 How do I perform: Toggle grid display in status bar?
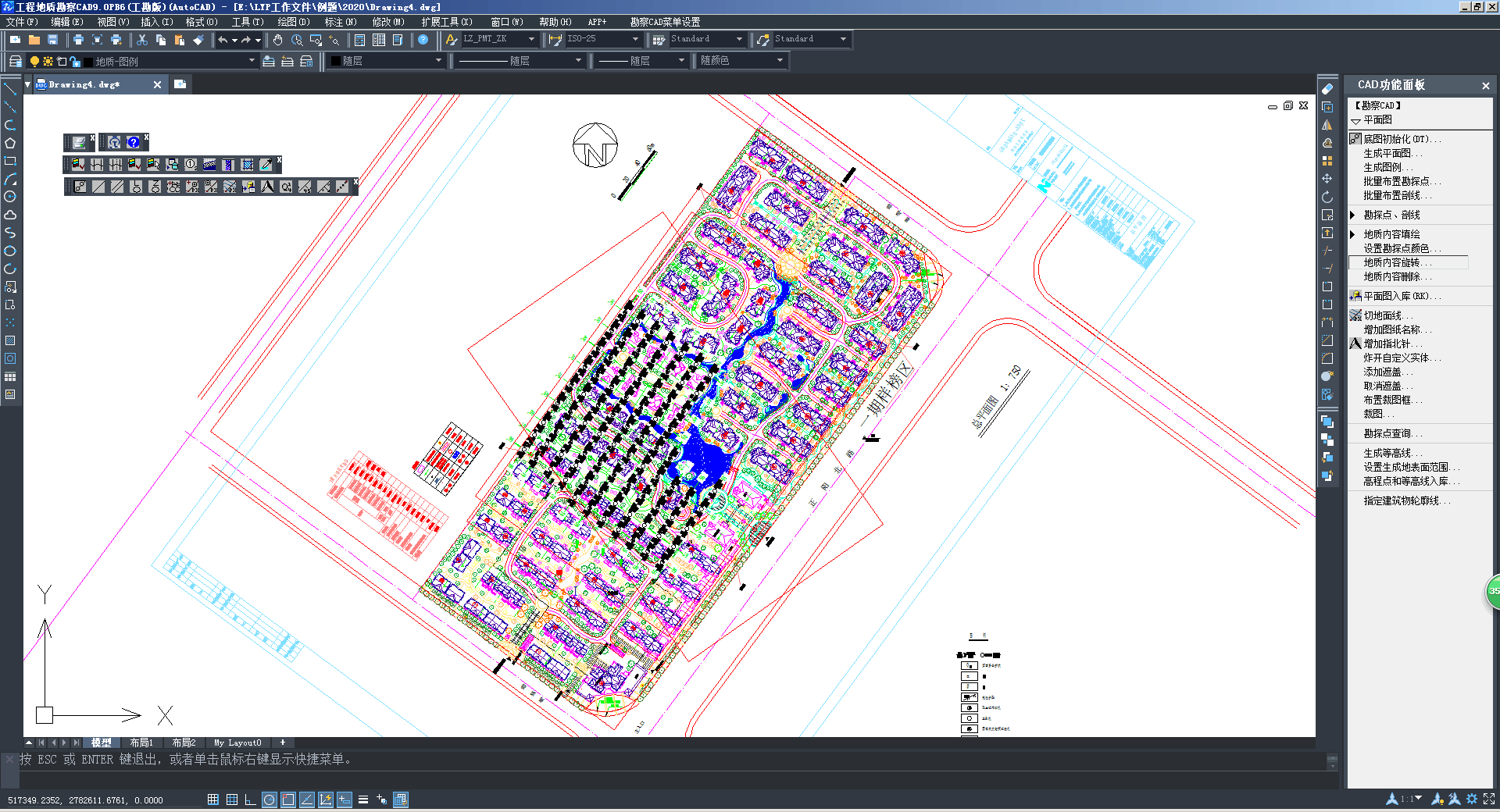232,800
